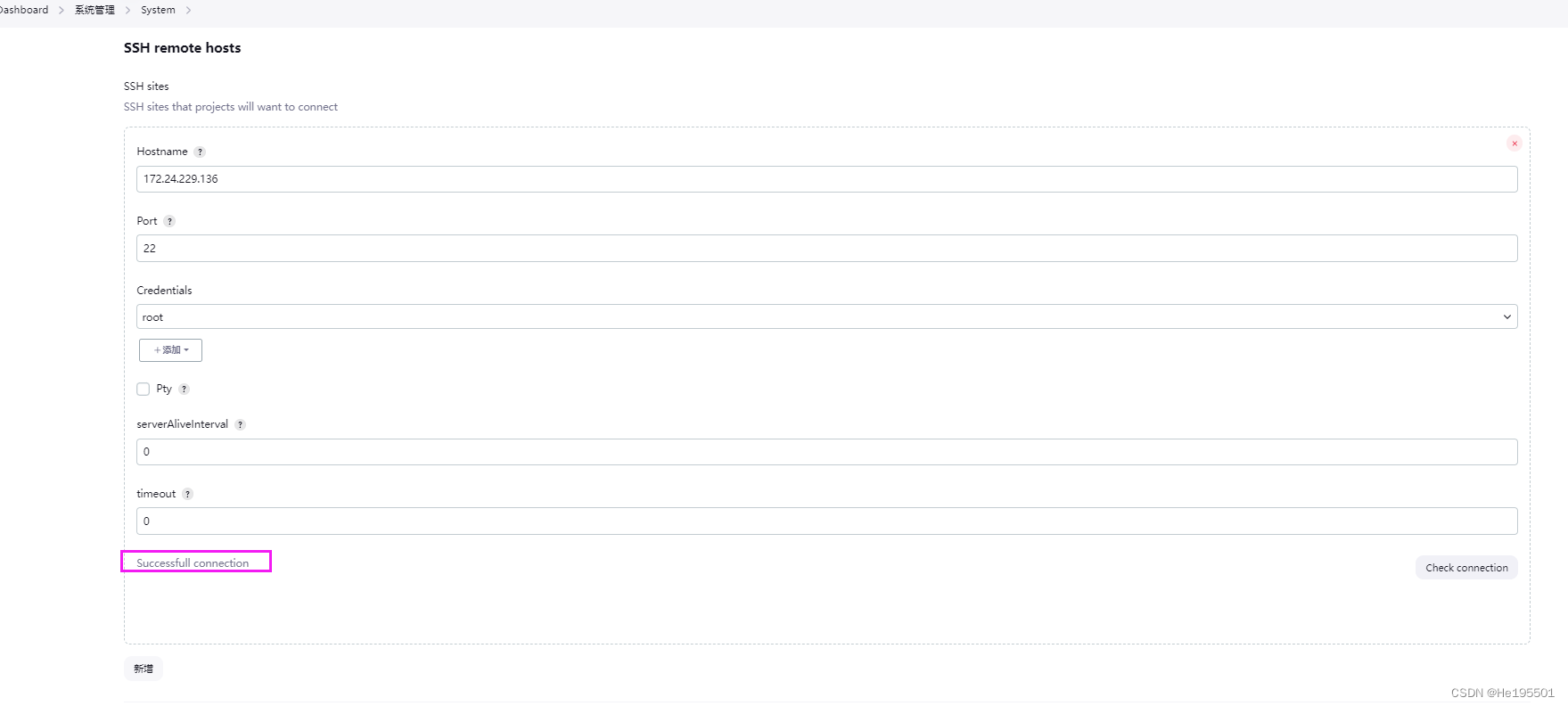Click into the Port input field
Screen dimensions: 1568x706
coord(826,249)
